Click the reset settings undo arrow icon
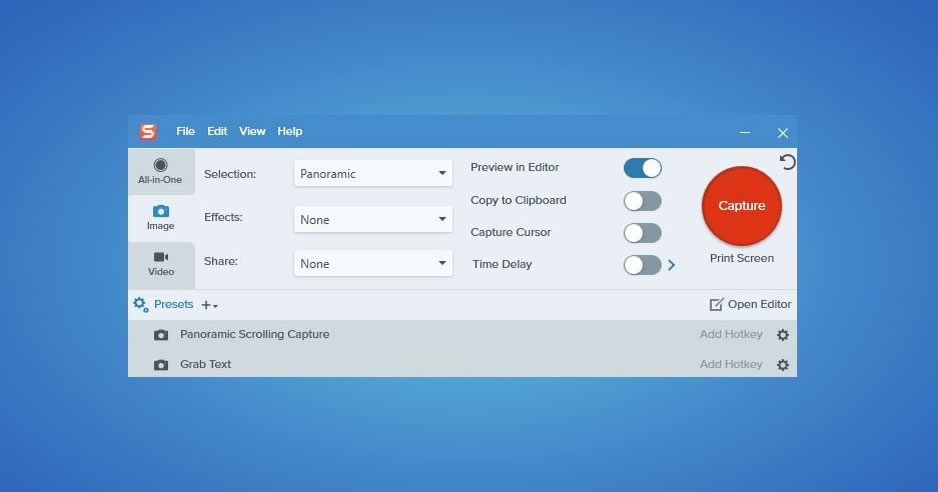The image size is (938, 492). (788, 162)
